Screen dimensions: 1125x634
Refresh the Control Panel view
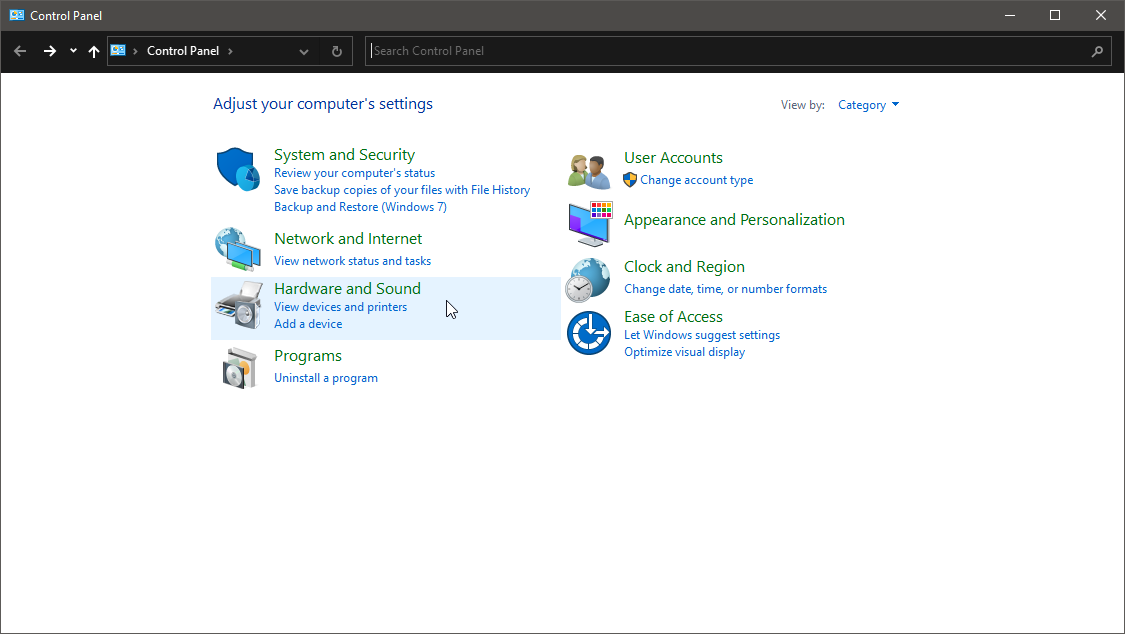[x=336, y=51]
